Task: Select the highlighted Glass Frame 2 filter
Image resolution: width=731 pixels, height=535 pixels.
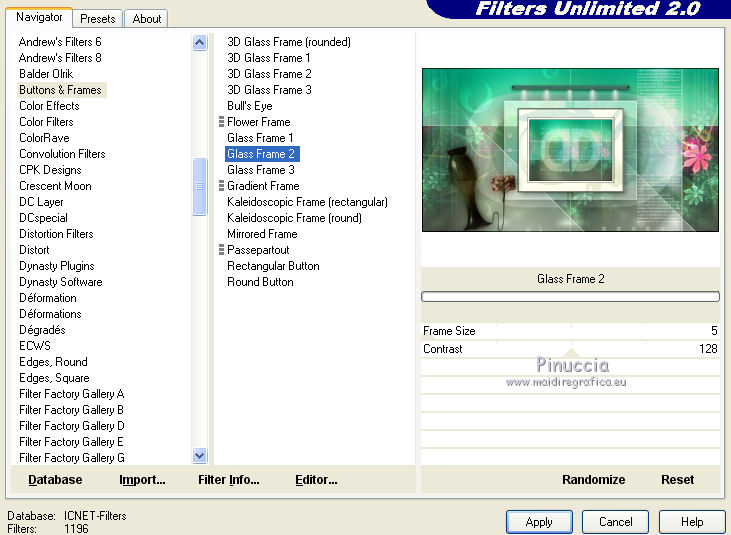Action: coord(262,154)
